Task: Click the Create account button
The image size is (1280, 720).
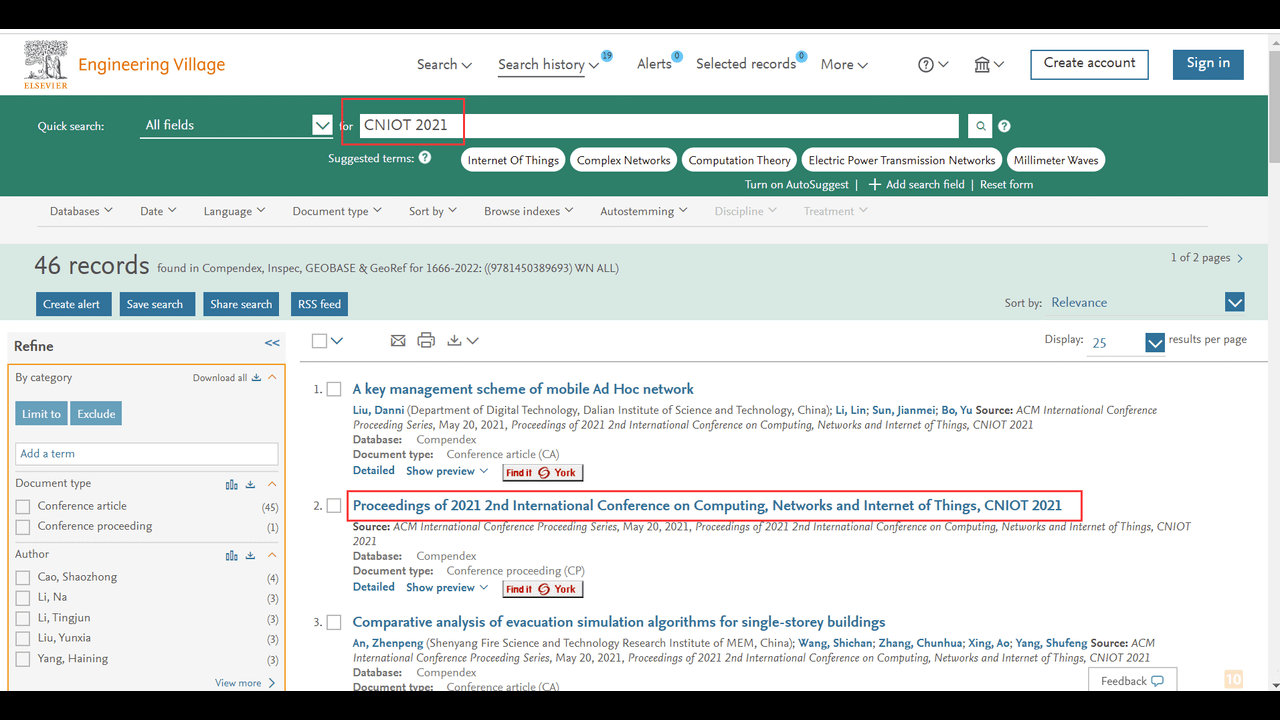Action: tap(1090, 64)
